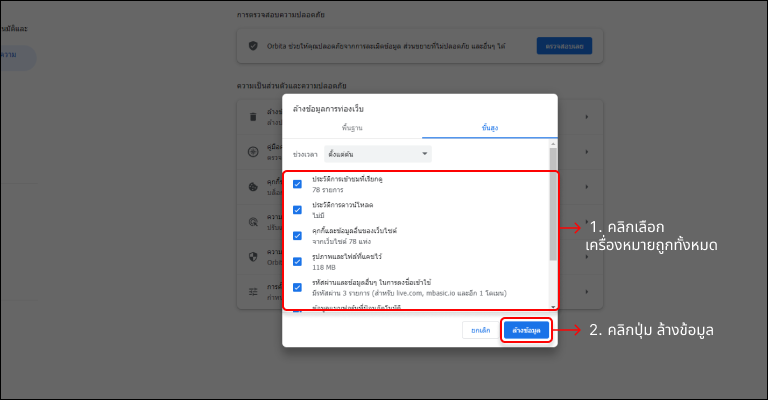Click the compass icon in the background settings list
Viewport: 768px width, 400px height.
253,152
